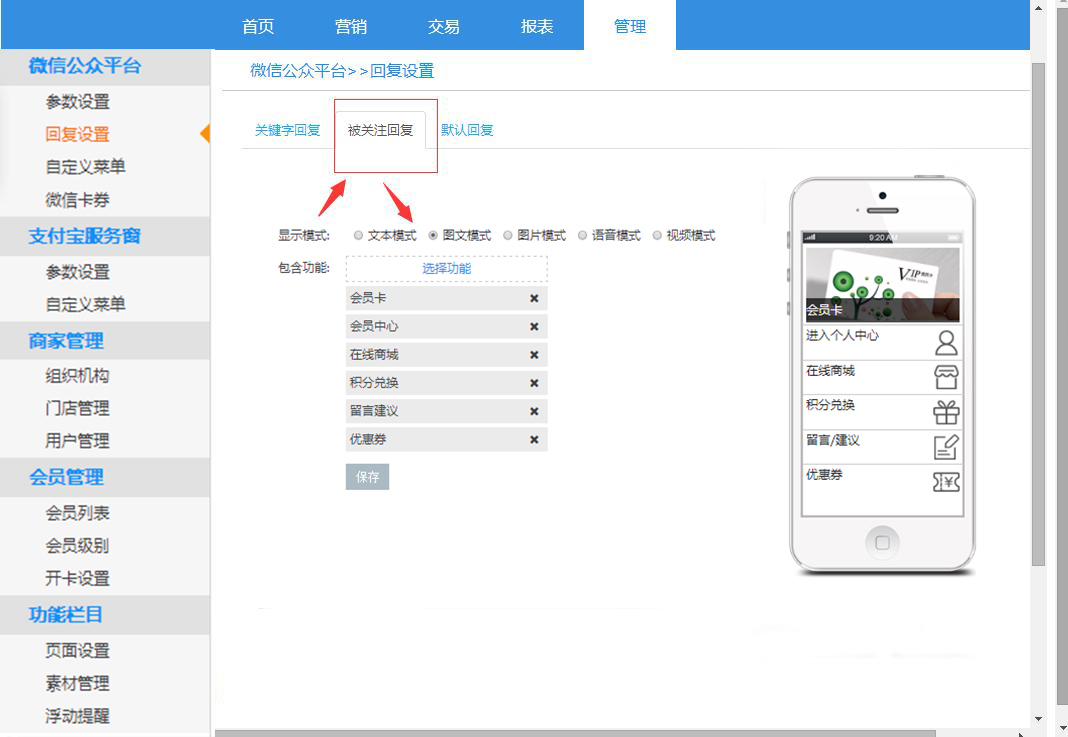The image size is (1068, 737).
Task: Collapse 支付宝服务窗 sidebar section
Action: coord(105,236)
